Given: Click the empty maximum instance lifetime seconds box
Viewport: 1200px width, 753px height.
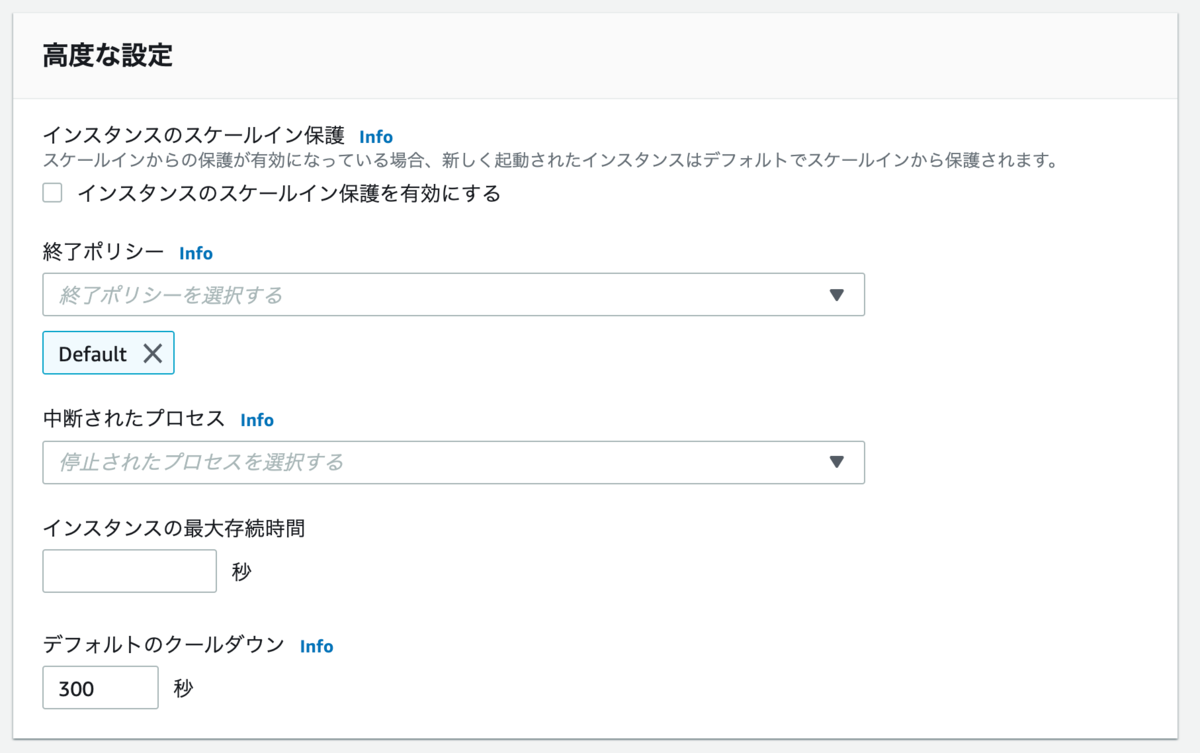Looking at the screenshot, I should pyautogui.click(x=129, y=570).
